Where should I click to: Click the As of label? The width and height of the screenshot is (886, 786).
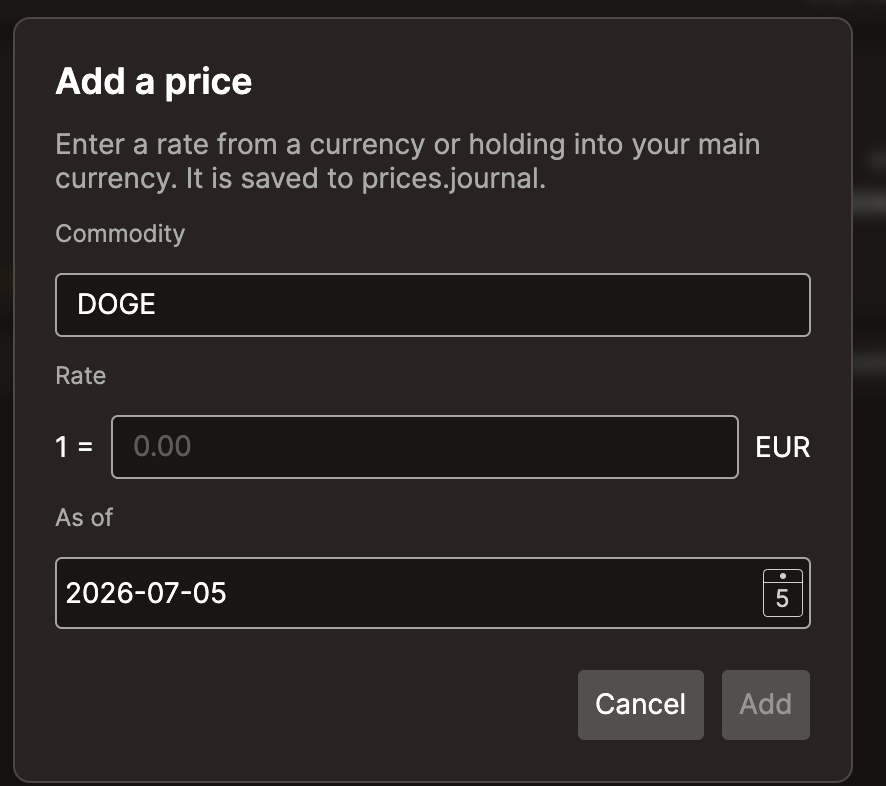84,518
